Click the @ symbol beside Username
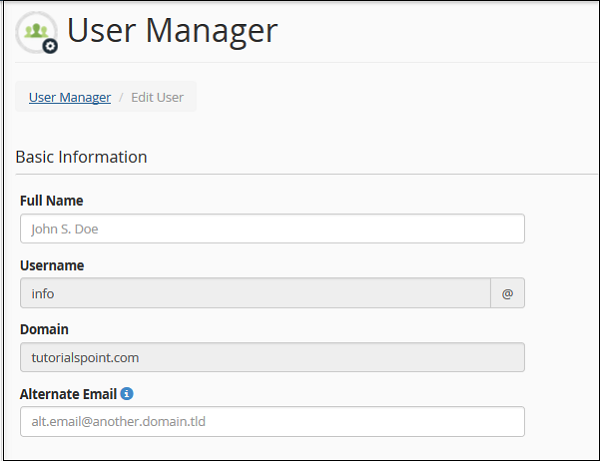600x461 pixels. pos(507,293)
